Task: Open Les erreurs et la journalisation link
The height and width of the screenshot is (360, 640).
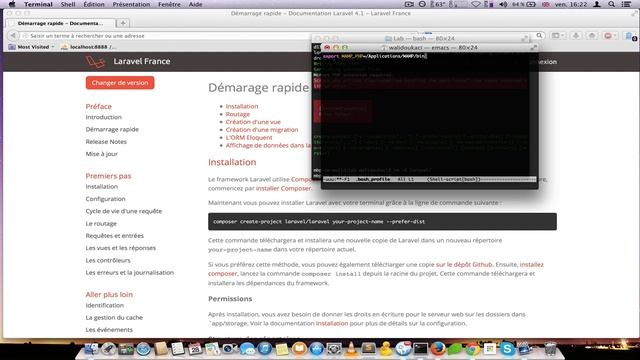Action: pyautogui.click(x=130, y=272)
